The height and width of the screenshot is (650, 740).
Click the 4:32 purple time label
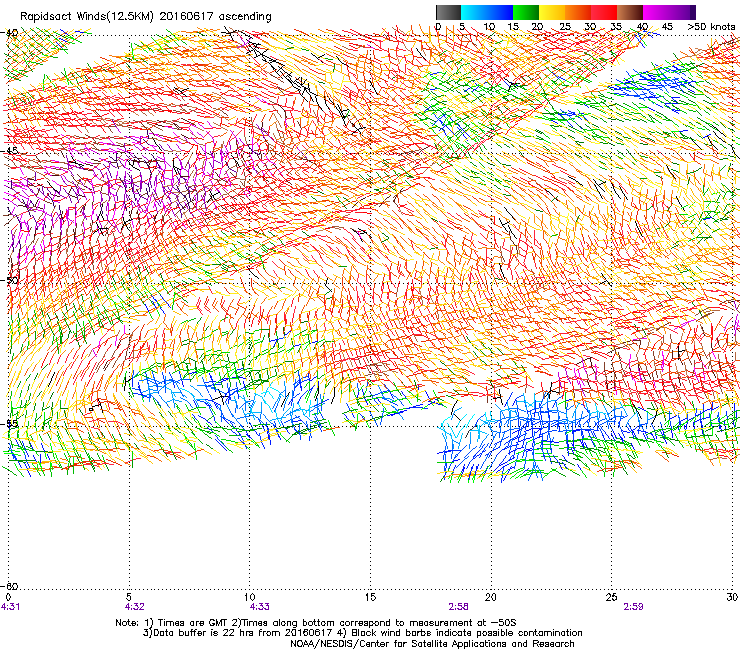(135, 607)
